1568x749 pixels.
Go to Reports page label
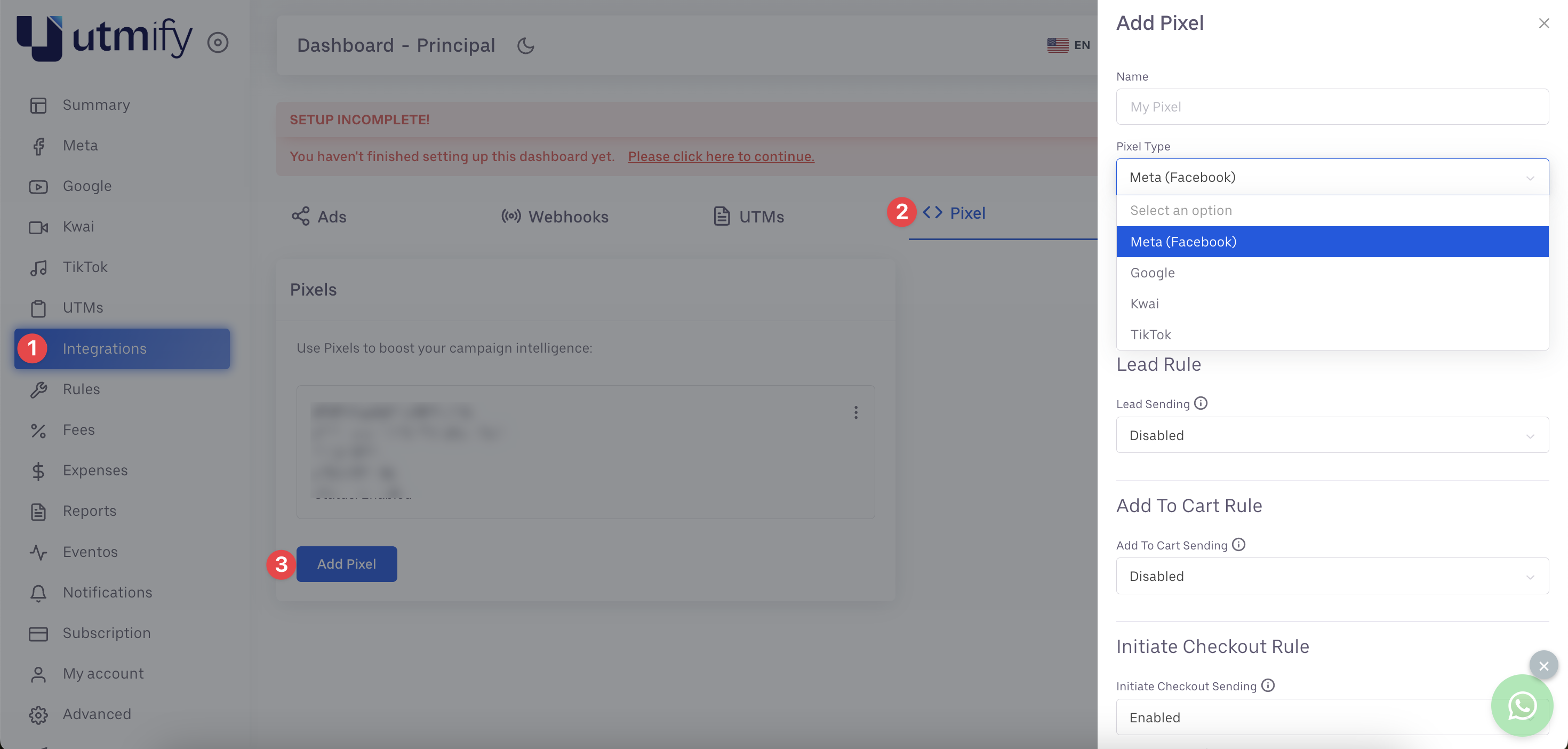[x=90, y=511]
